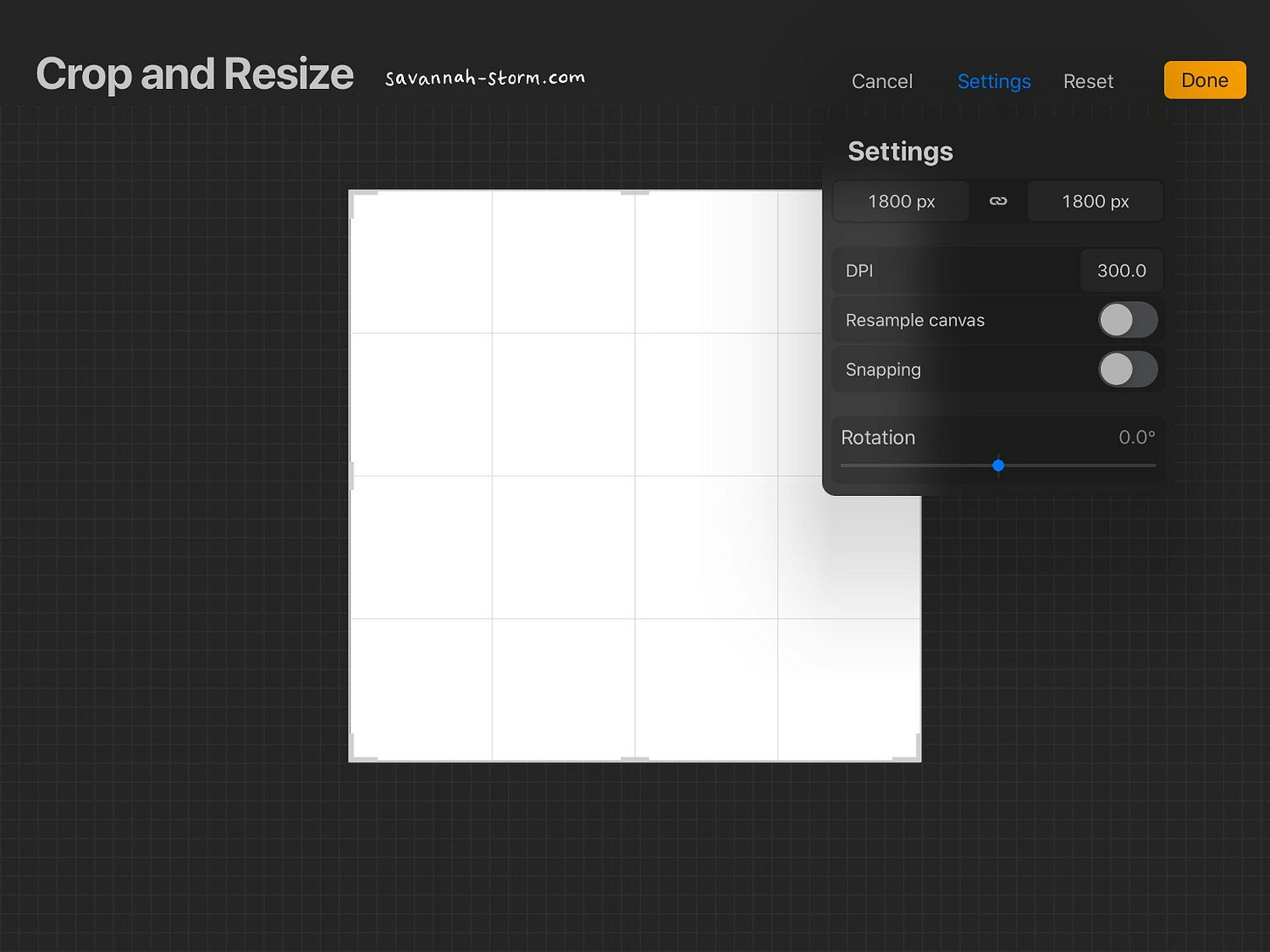Select the top-center crop handle
Screen dimensions: 1270x952
(x=634, y=193)
